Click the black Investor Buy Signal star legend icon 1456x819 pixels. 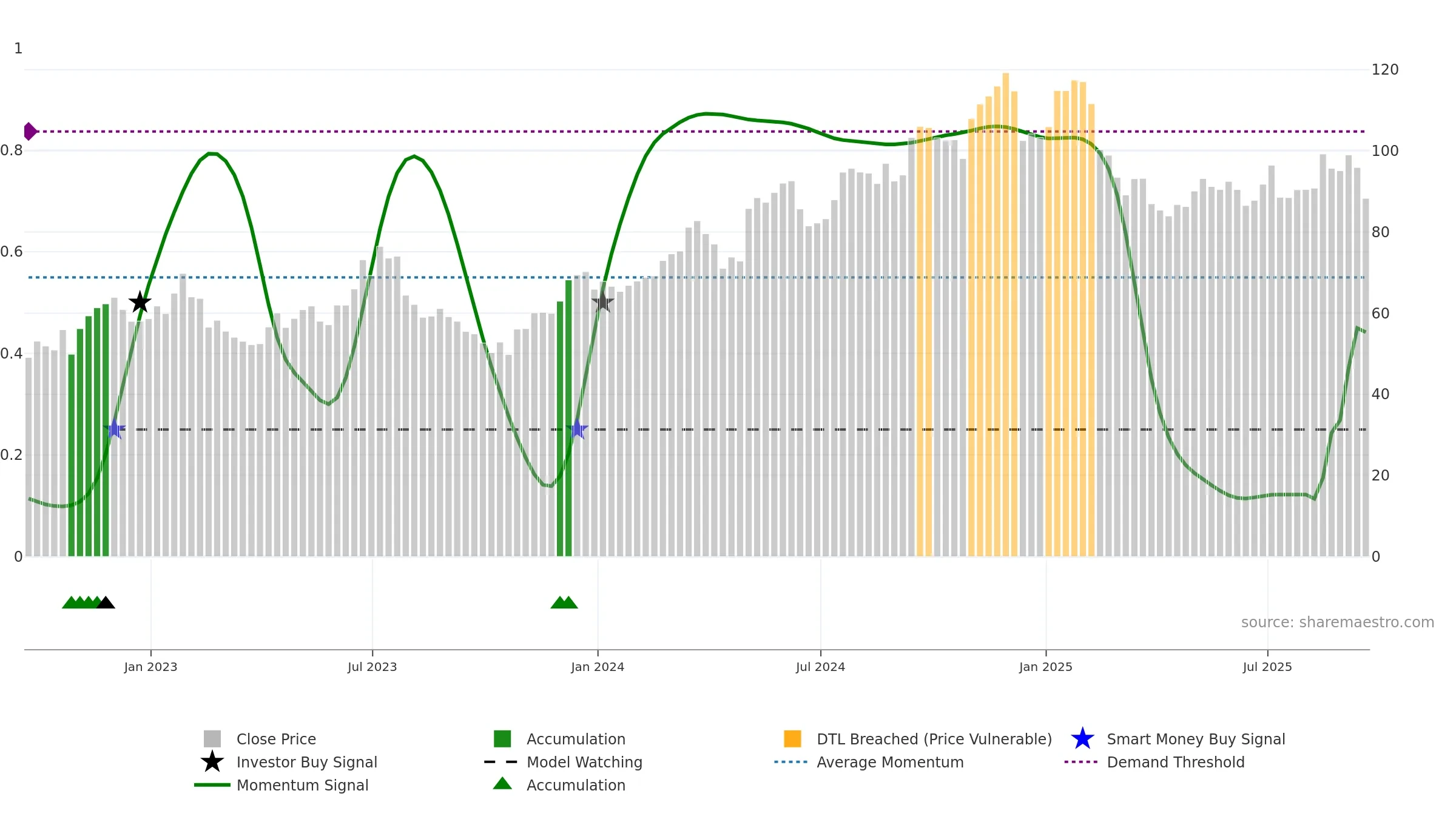pos(212,761)
